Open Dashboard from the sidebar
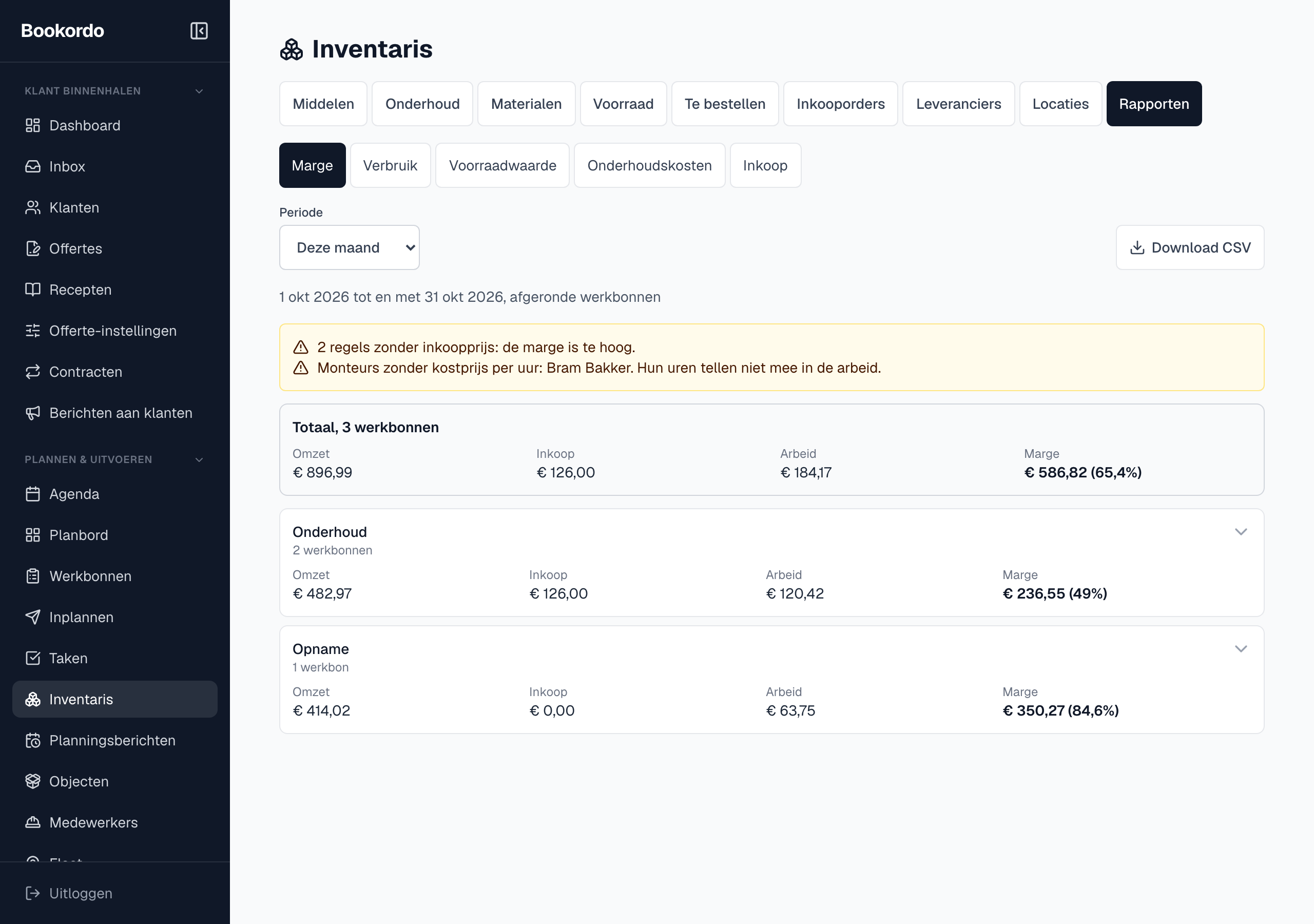This screenshot has height=924, width=1314. point(115,125)
